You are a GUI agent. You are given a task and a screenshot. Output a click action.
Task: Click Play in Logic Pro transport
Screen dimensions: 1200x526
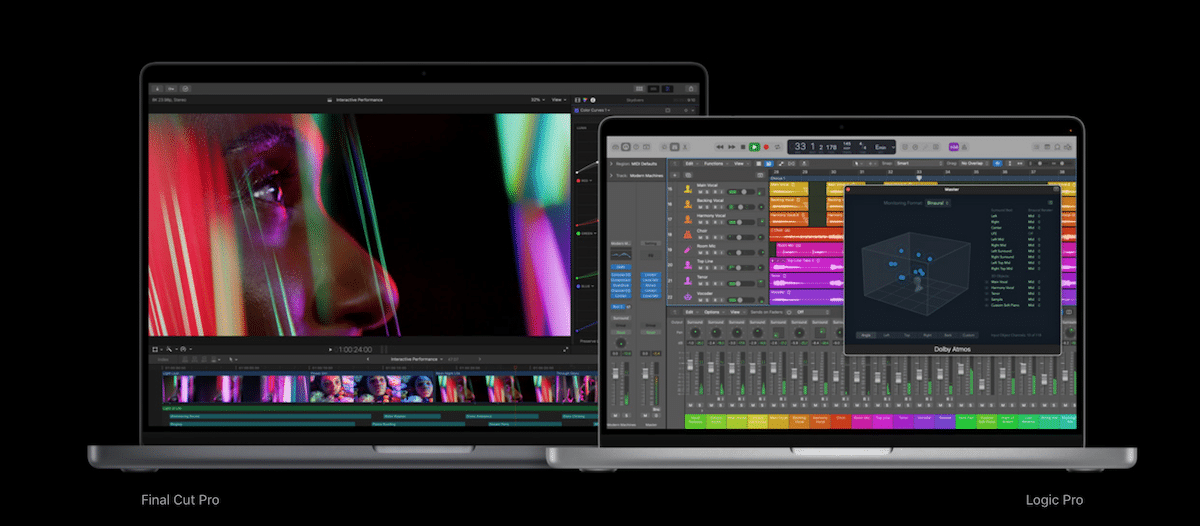point(754,147)
